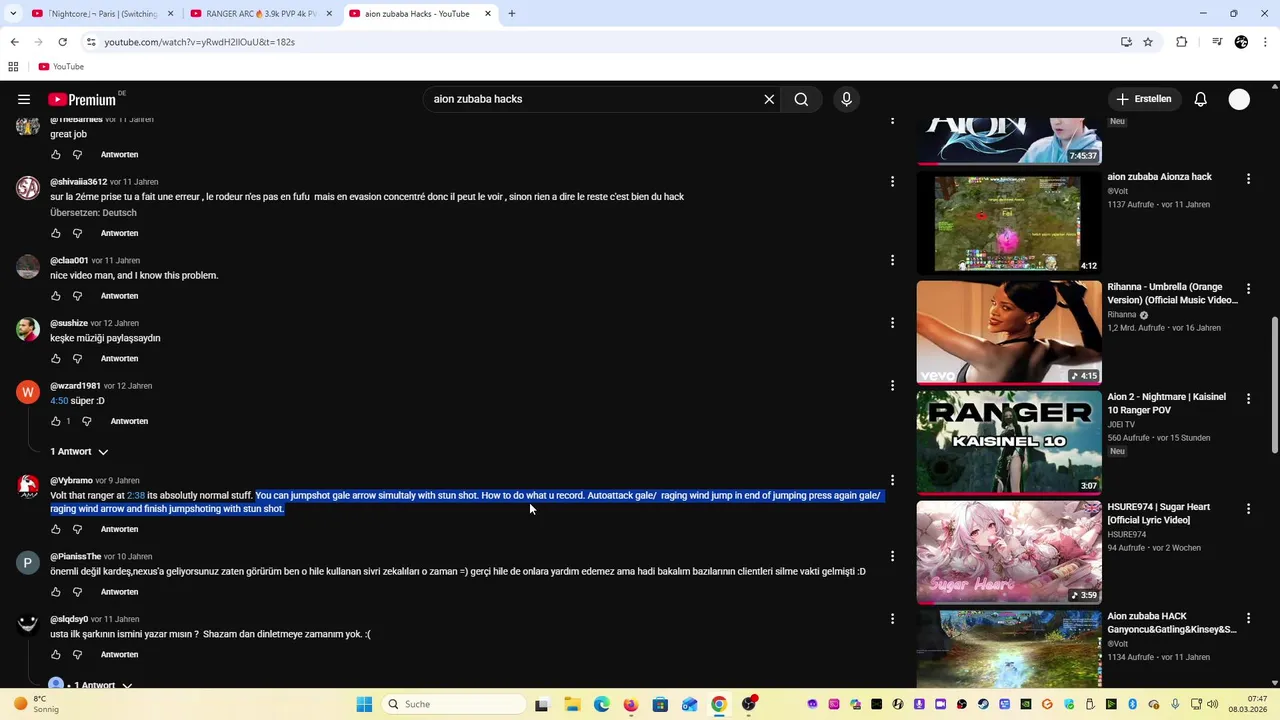The height and width of the screenshot is (720, 1280).
Task: Jump to timestamp 2:38 in Vybramo comment
Action: pyautogui.click(x=136, y=496)
